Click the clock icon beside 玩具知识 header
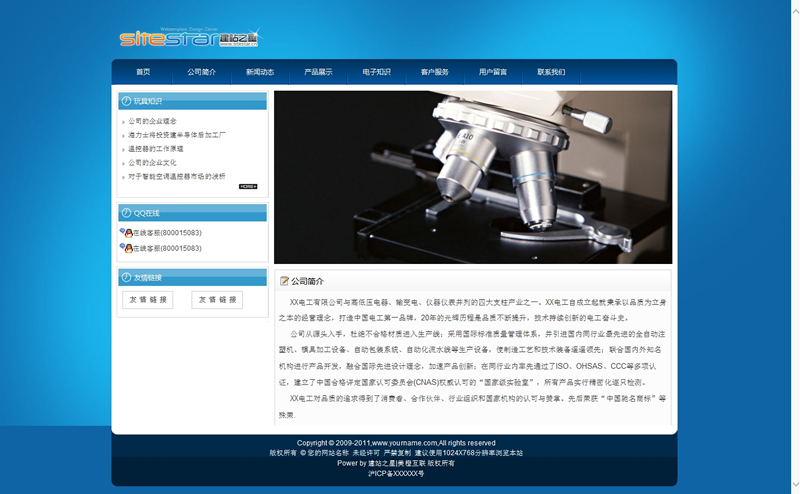 pyautogui.click(x=126, y=101)
